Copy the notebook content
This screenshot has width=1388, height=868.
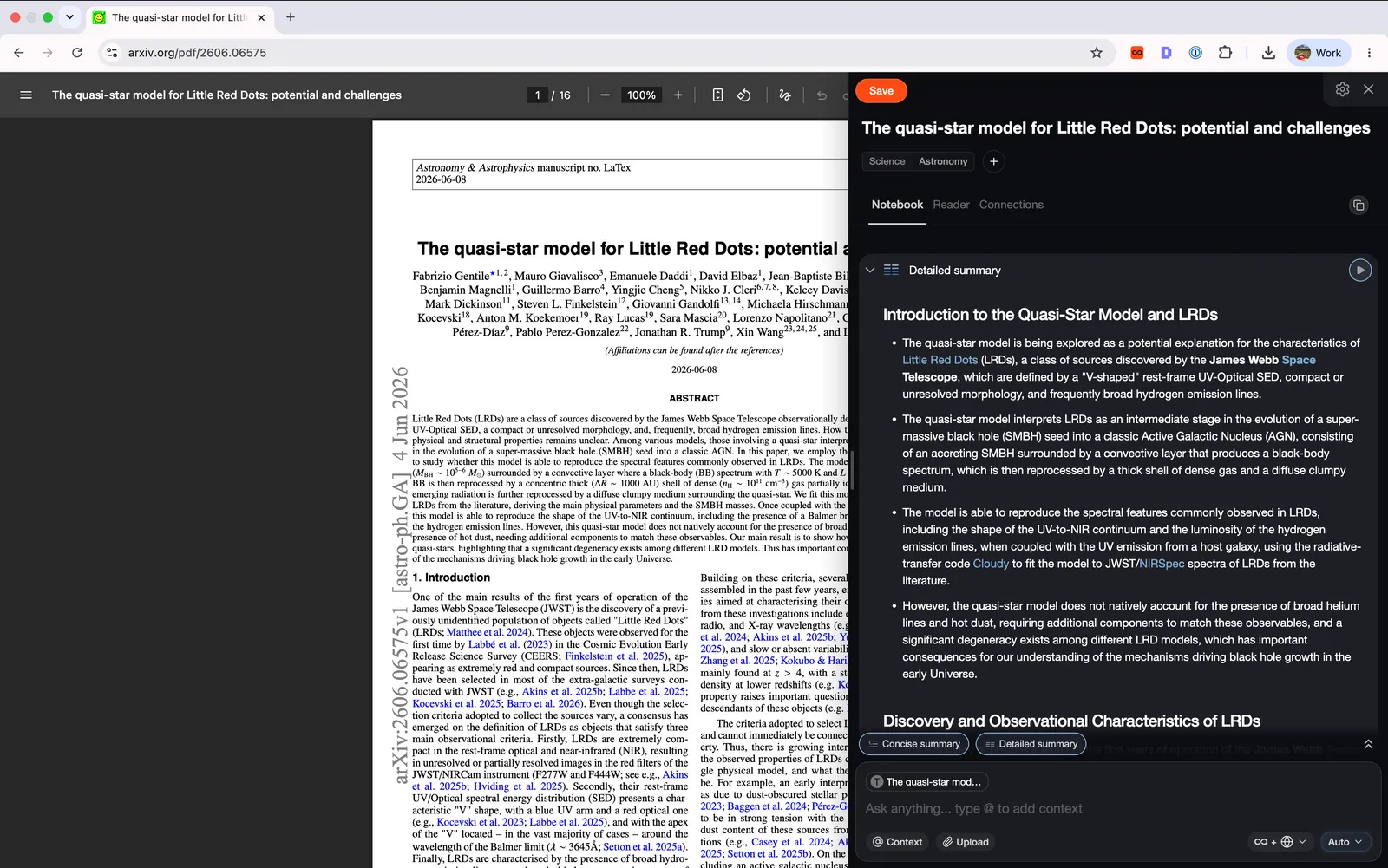[x=1359, y=206]
